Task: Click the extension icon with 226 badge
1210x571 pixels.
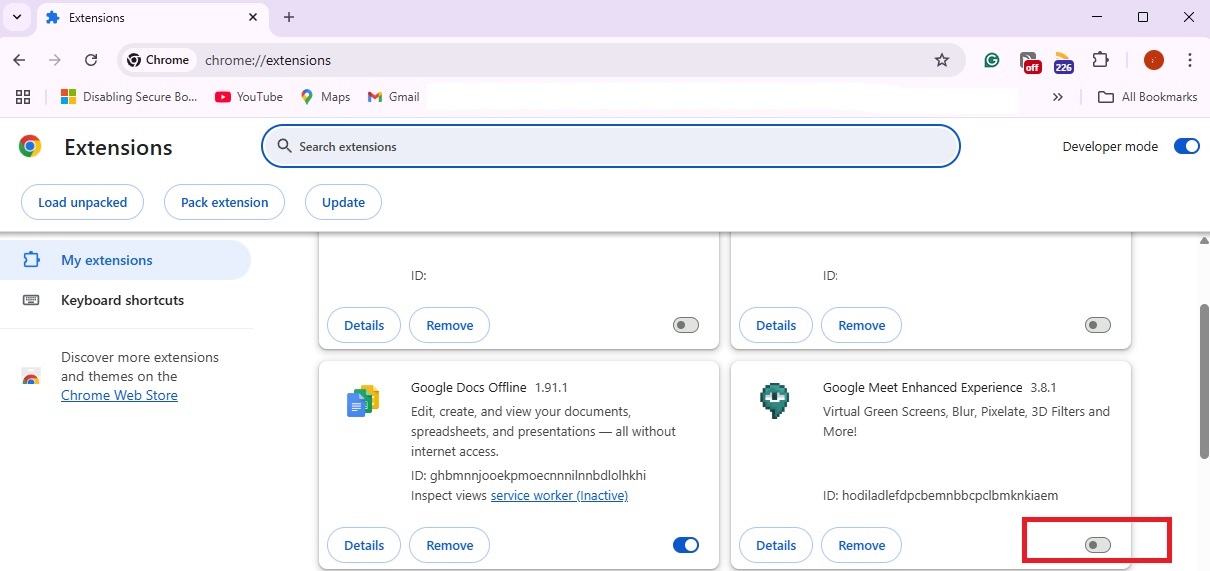Action: point(1064,62)
